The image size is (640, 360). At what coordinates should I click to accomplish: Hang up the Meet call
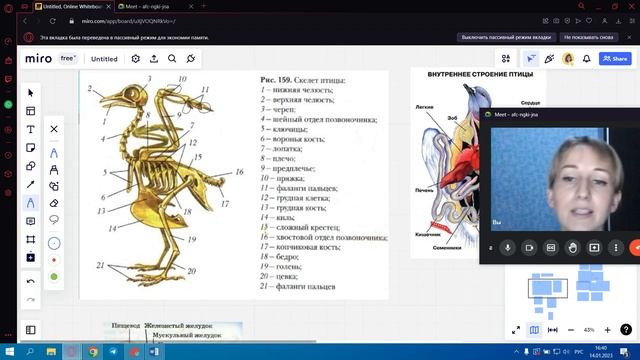pos(635,248)
